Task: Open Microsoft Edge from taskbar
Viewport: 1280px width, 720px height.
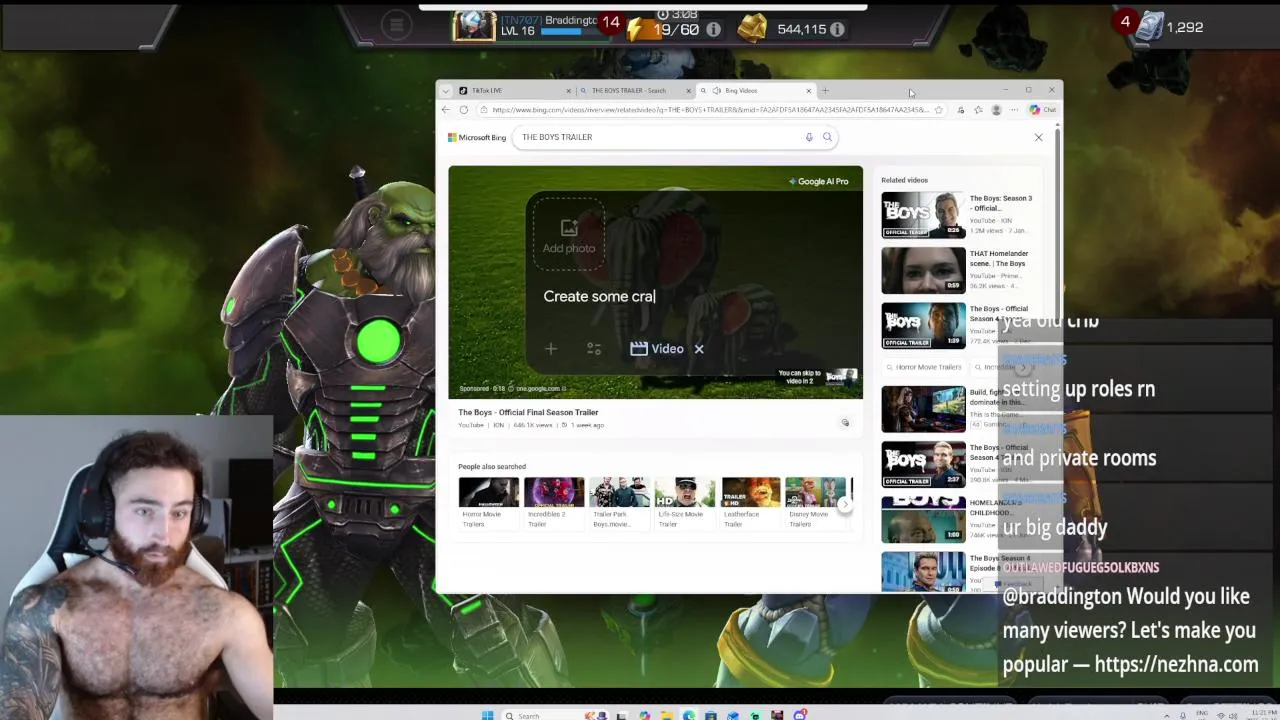Action: pos(688,715)
